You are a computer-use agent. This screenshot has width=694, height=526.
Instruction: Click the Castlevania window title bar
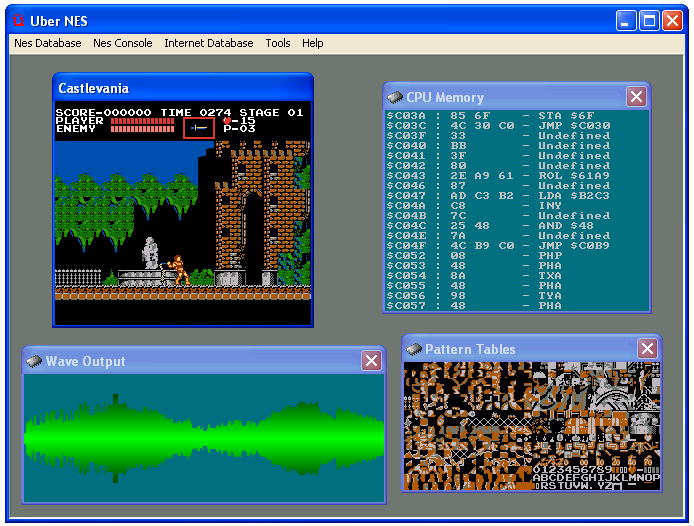pyautogui.click(x=183, y=88)
